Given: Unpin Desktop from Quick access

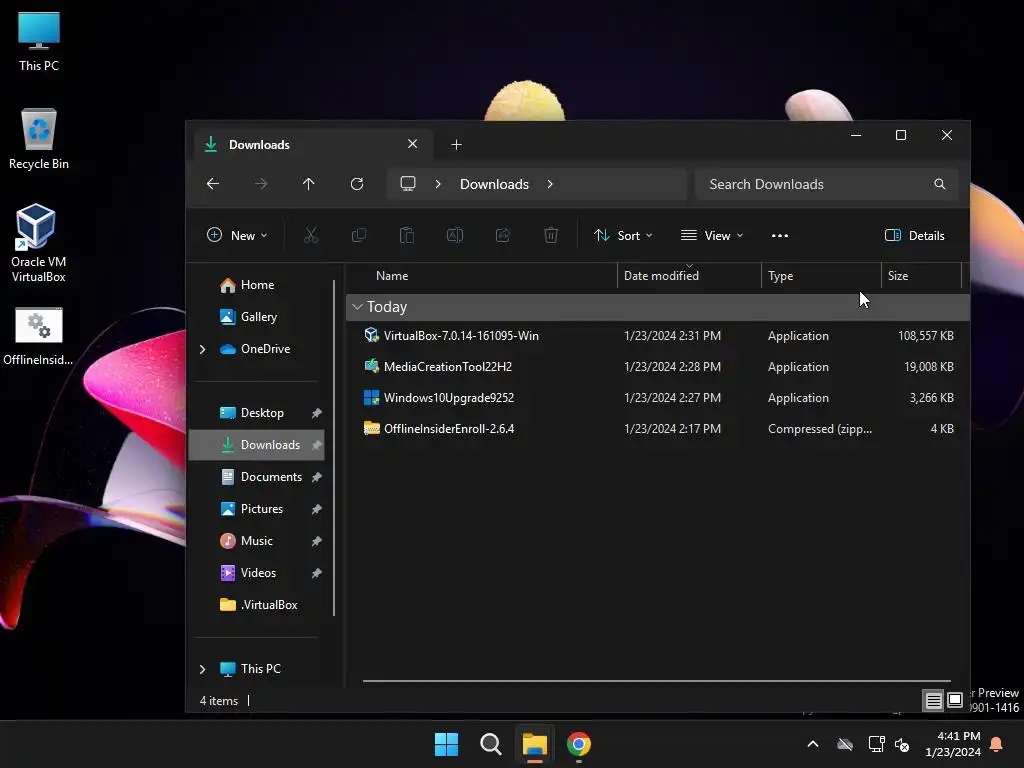Looking at the screenshot, I should click(x=317, y=413).
